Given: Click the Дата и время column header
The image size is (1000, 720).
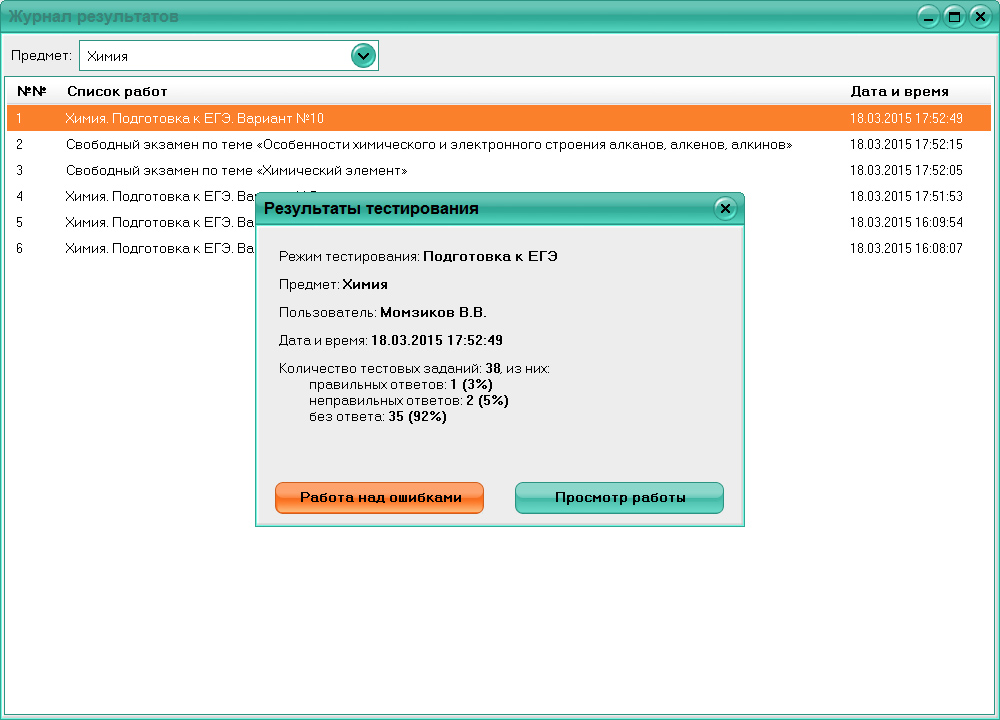Looking at the screenshot, I should coord(899,91).
